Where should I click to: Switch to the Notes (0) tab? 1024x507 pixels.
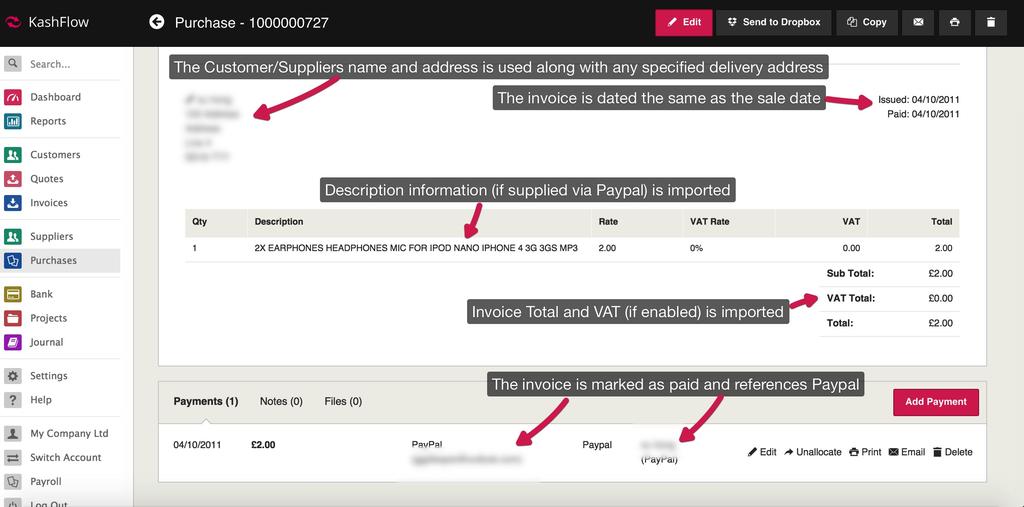tap(281, 402)
